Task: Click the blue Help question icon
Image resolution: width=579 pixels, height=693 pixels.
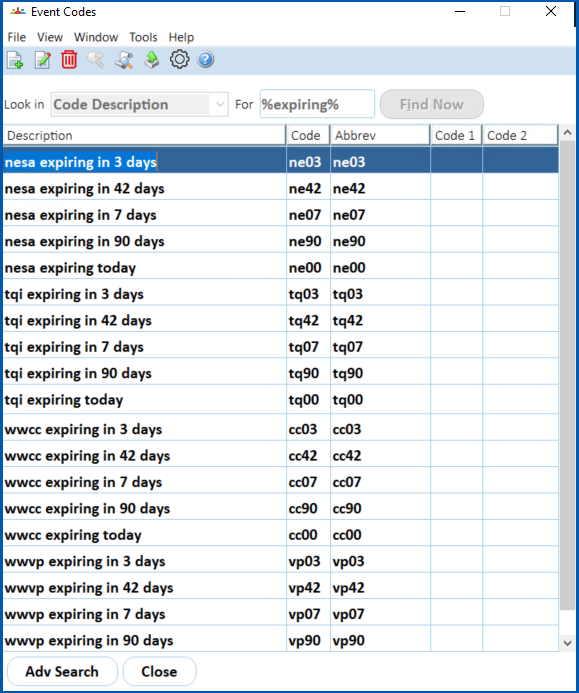Action: [206, 59]
